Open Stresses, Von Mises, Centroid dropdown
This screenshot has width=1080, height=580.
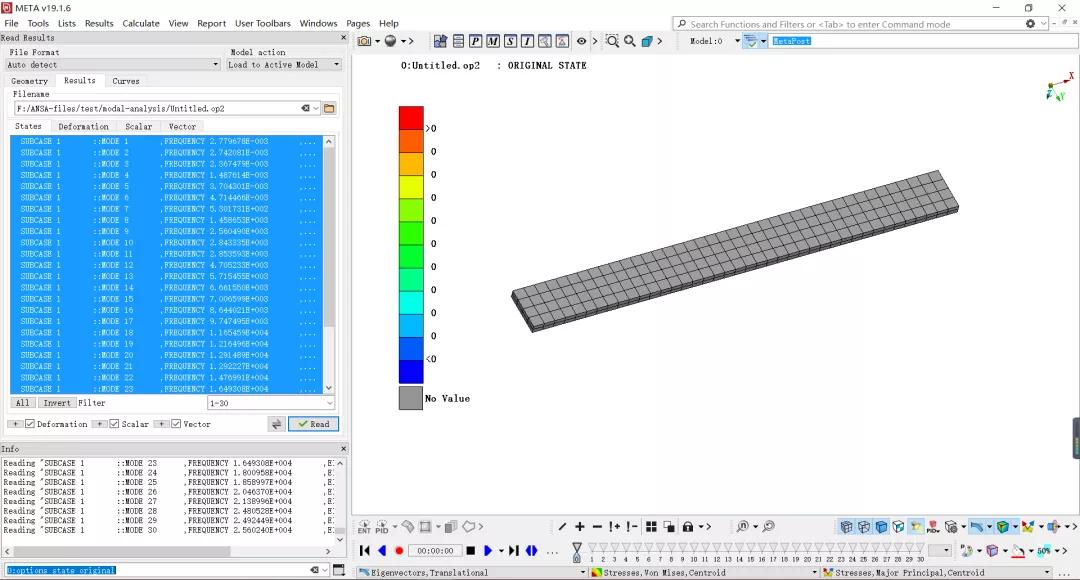click(x=705, y=572)
